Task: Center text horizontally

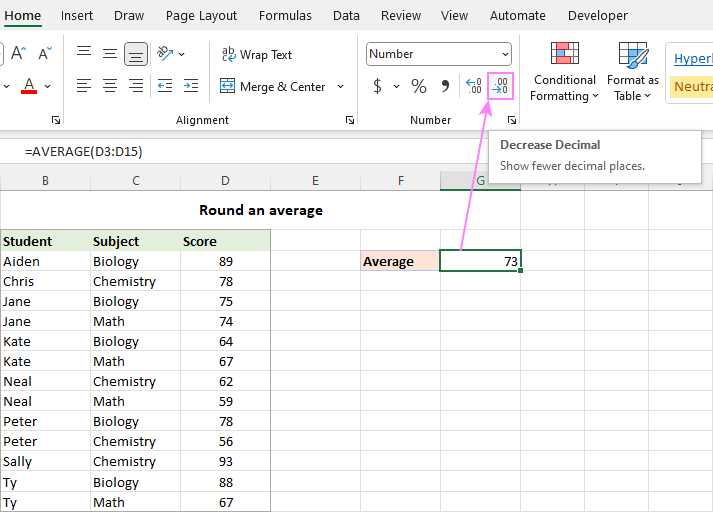Action: coord(110,85)
